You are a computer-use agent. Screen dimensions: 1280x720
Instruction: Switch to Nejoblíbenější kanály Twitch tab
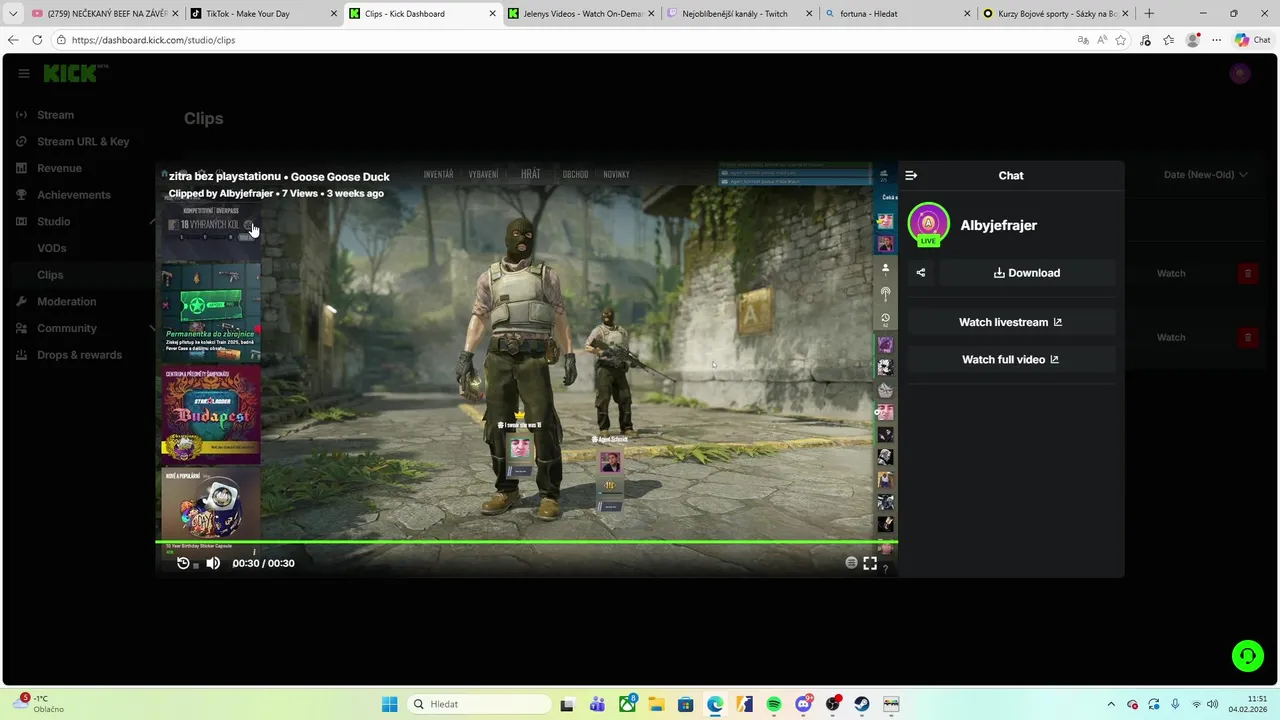pyautogui.click(x=738, y=14)
